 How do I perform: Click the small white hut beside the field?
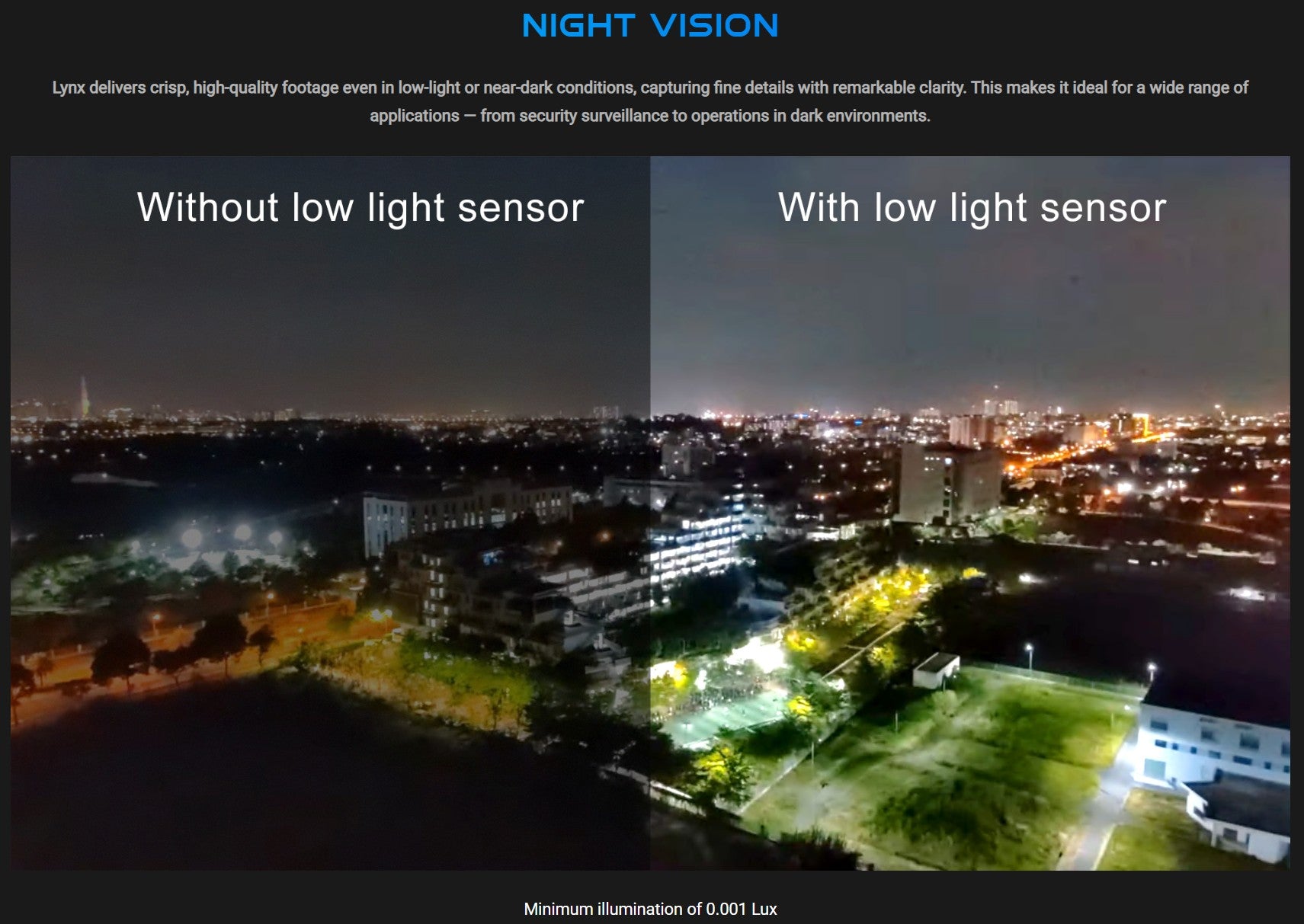[x=936, y=670]
